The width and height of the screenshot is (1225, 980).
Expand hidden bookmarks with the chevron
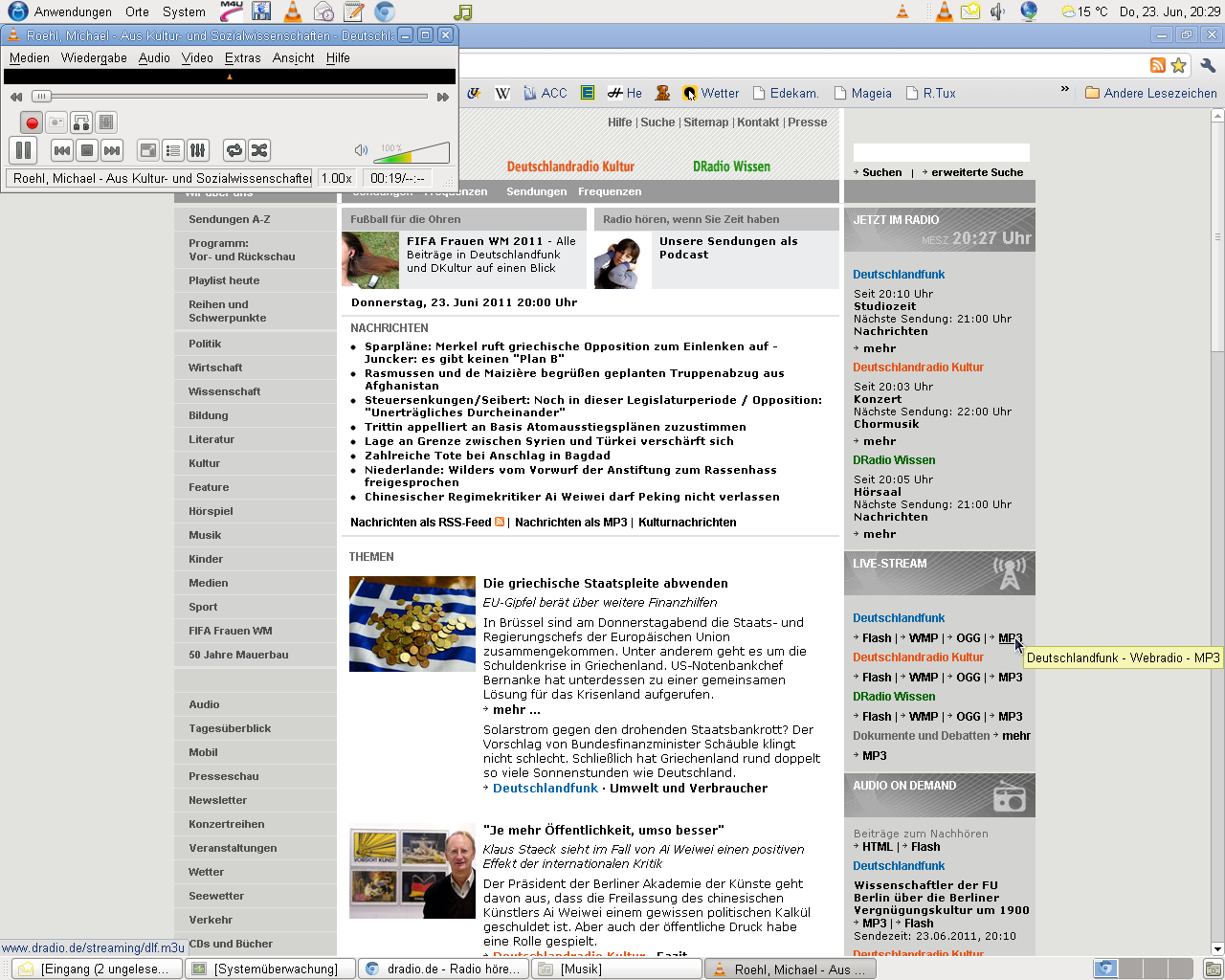1064,90
